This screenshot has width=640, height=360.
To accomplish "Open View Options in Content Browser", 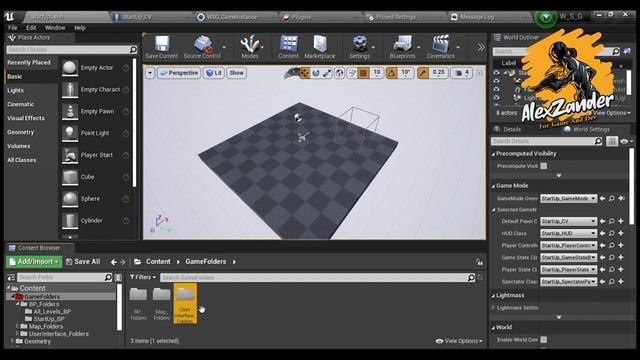I will [x=459, y=341].
